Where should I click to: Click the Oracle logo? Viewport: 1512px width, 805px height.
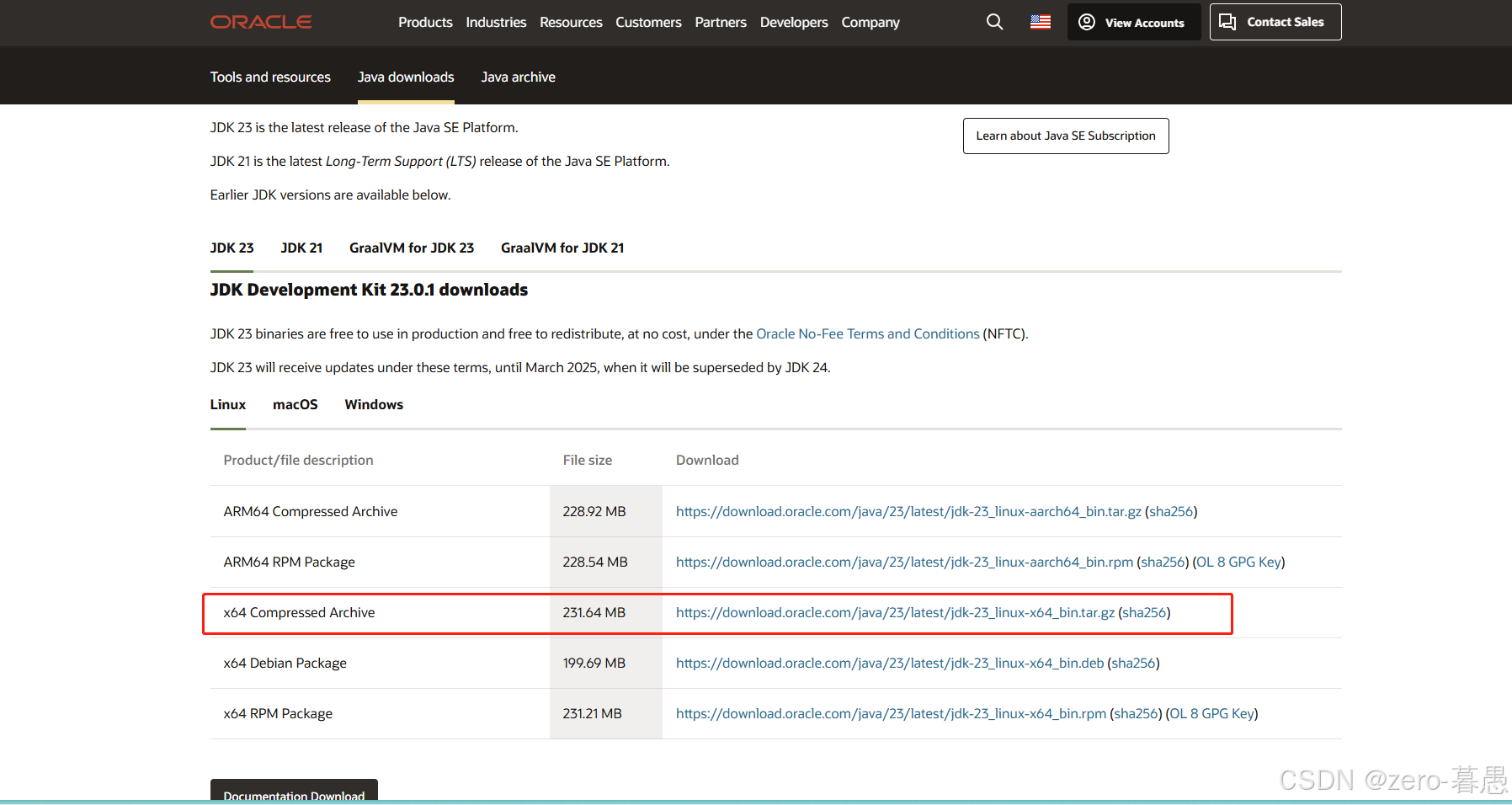tap(261, 22)
